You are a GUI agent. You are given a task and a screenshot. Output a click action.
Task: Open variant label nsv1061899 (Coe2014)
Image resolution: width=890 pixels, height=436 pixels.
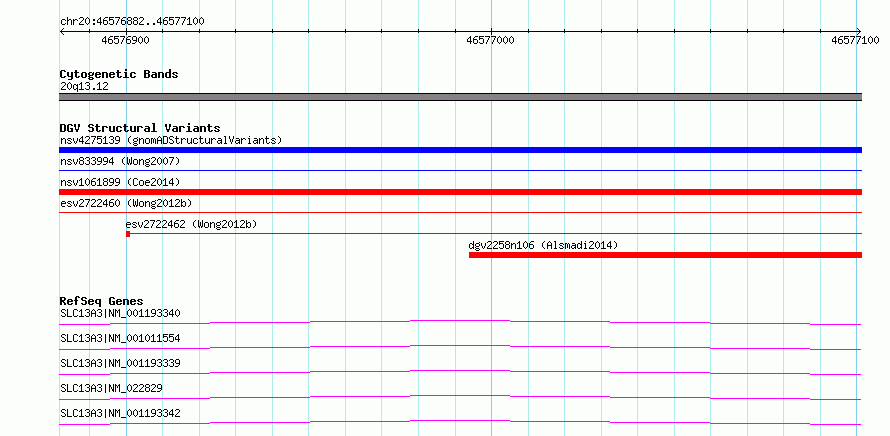point(120,182)
